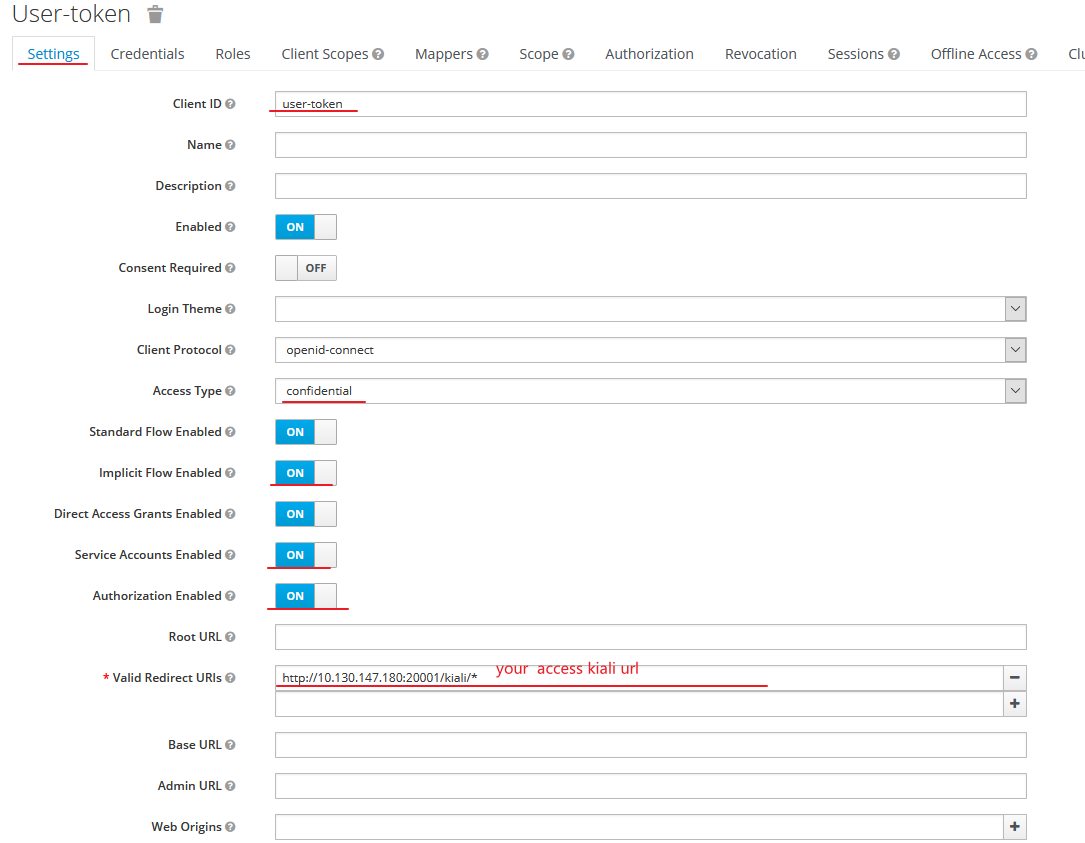Open the Client Protocol dropdown
Viewport: 1085px width, 843px height.
click(650, 350)
